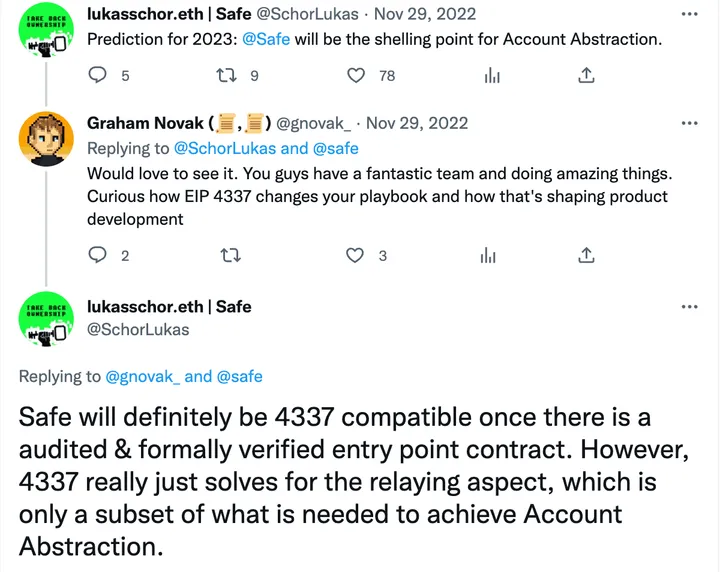Like Graham Novak's reply
Viewport: 720px width, 572px height.
click(x=355, y=255)
